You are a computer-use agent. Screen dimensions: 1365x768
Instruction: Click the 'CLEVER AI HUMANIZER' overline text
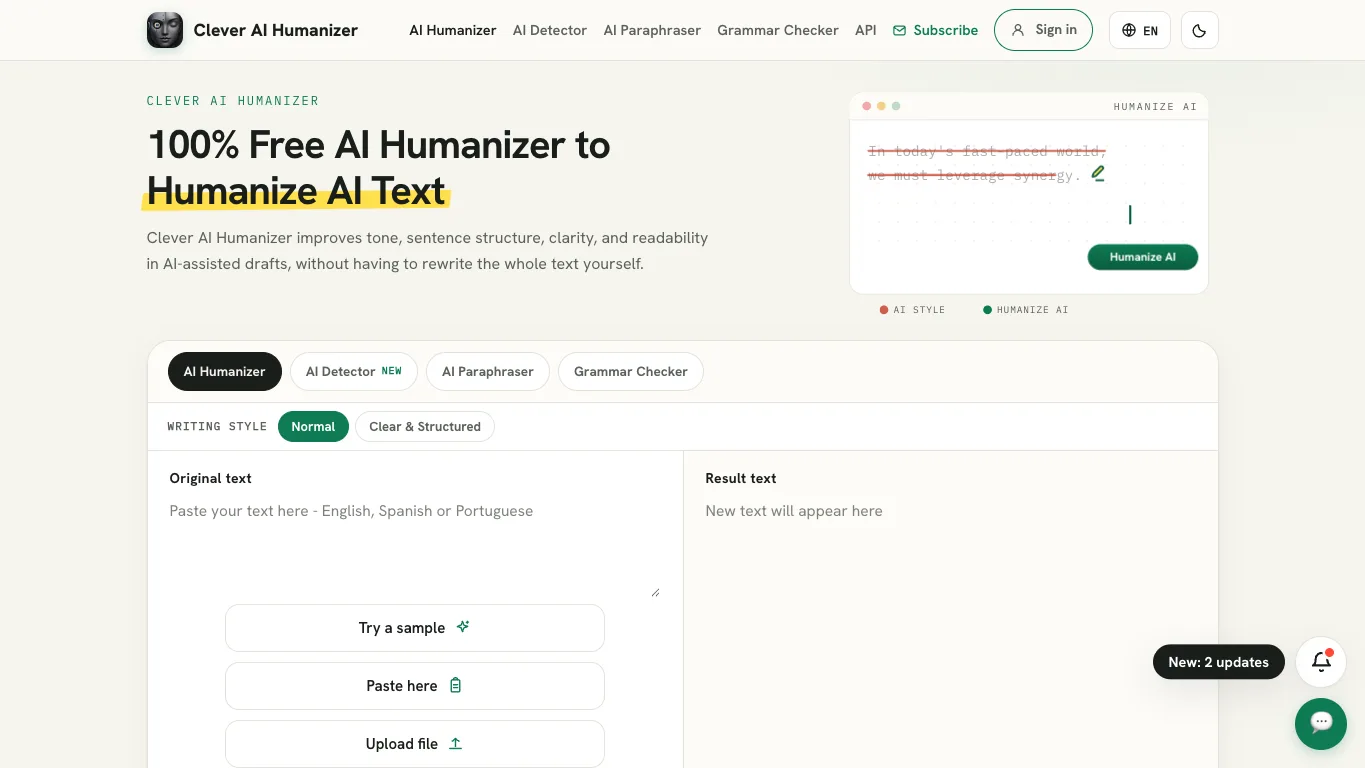[x=233, y=101]
